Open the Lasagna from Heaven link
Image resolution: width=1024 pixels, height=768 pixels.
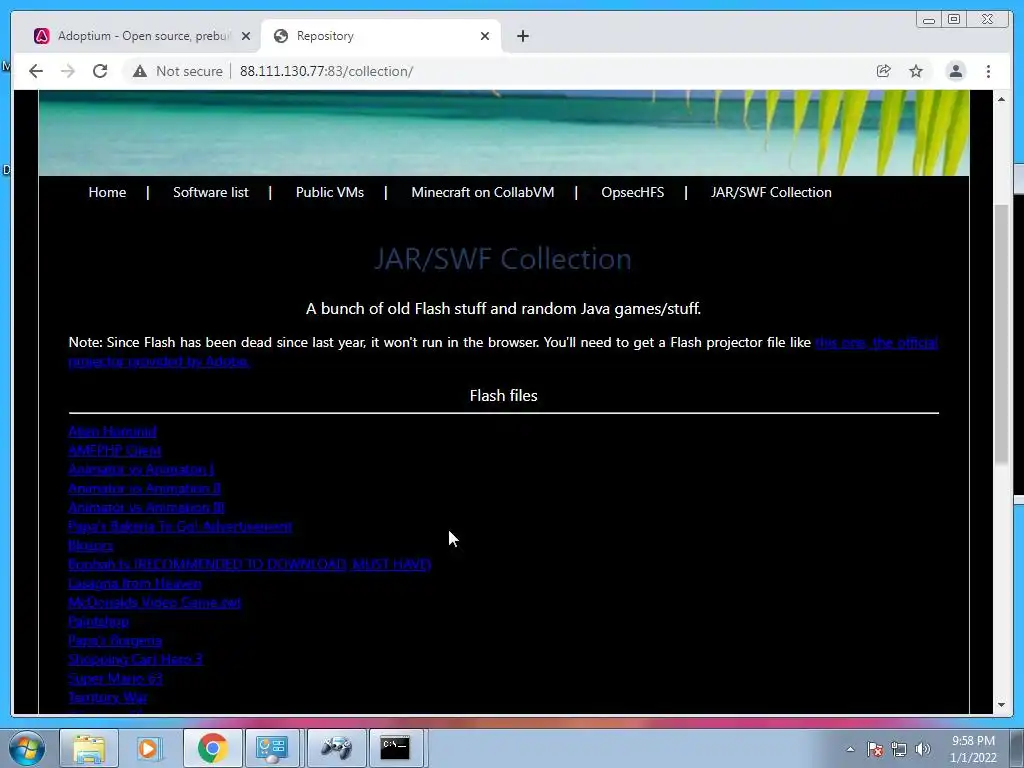pos(135,583)
